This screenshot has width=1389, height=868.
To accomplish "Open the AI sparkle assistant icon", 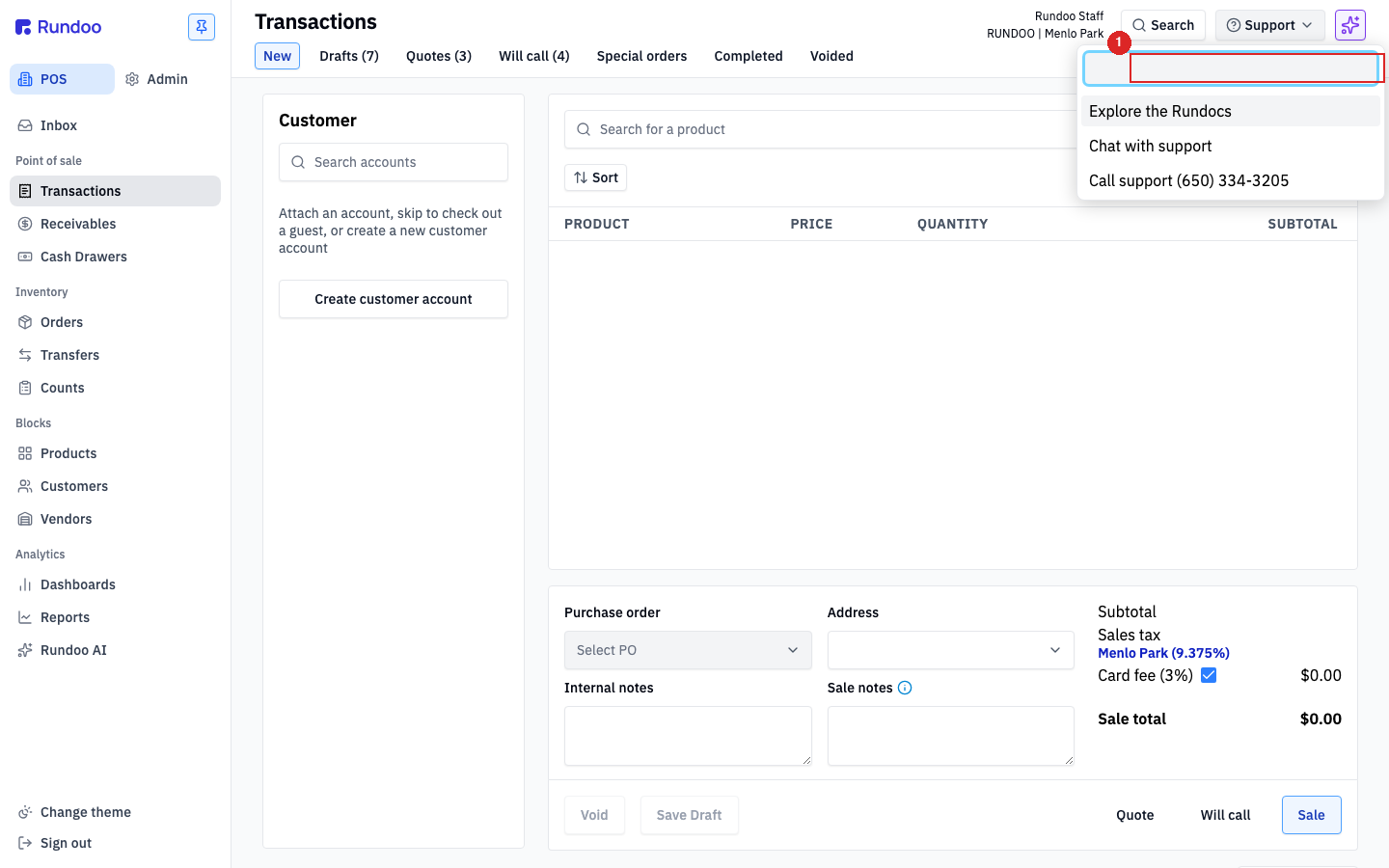I will pyautogui.click(x=1350, y=25).
